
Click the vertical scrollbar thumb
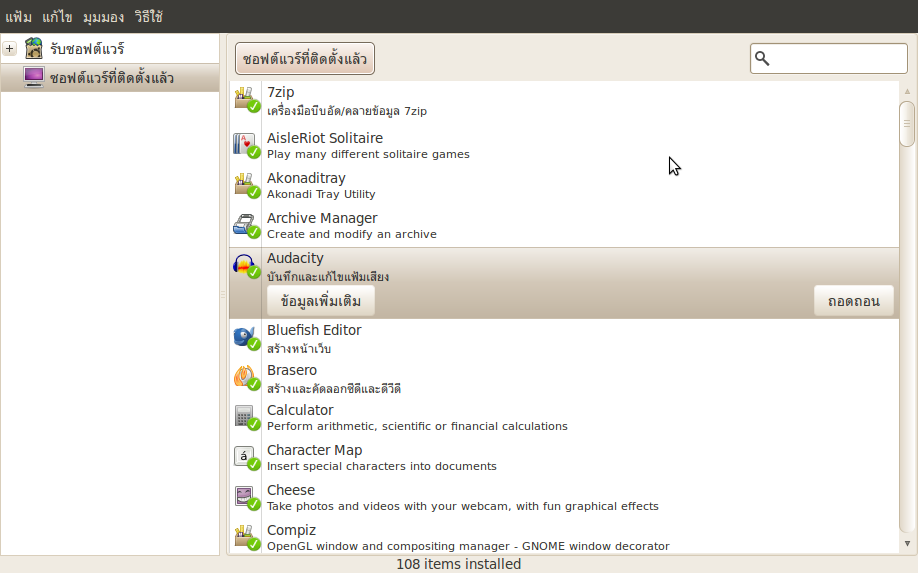pos(907,123)
